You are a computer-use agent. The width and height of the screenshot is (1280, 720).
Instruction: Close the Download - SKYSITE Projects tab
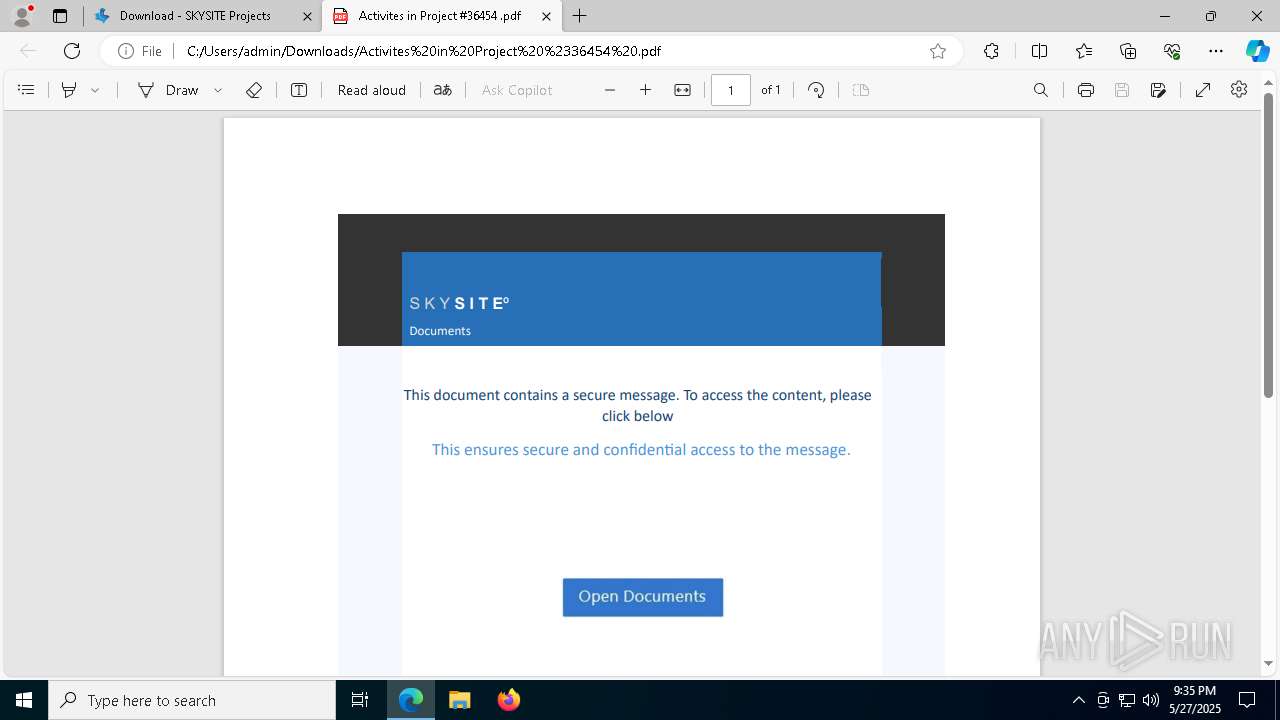point(307,16)
